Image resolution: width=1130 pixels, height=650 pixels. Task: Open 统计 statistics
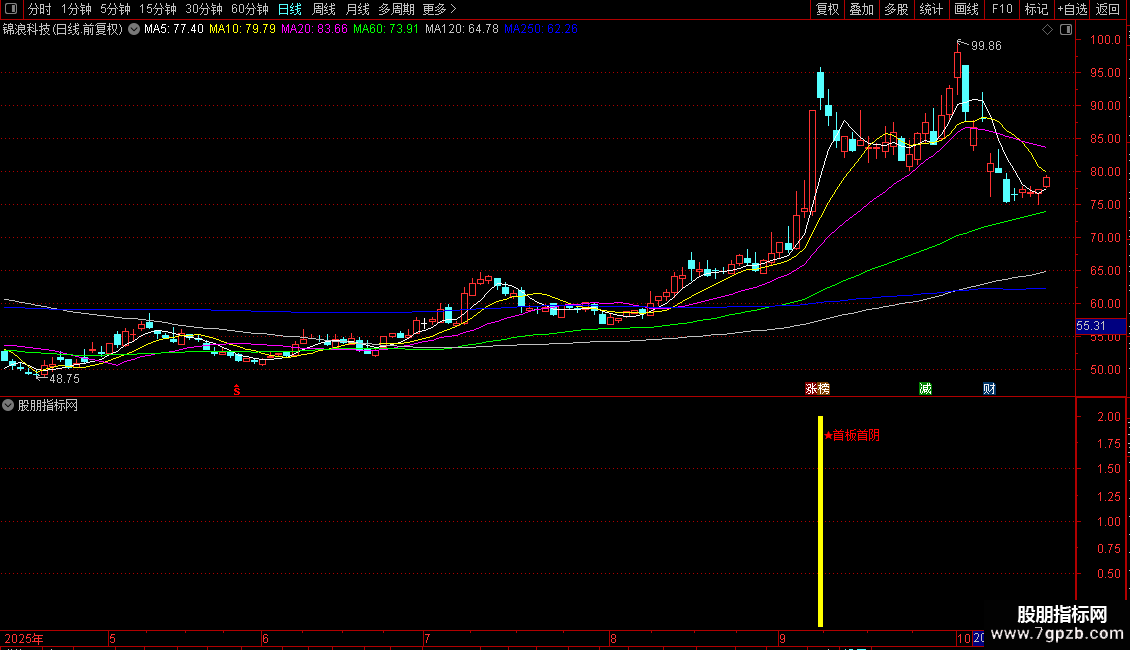tap(931, 9)
